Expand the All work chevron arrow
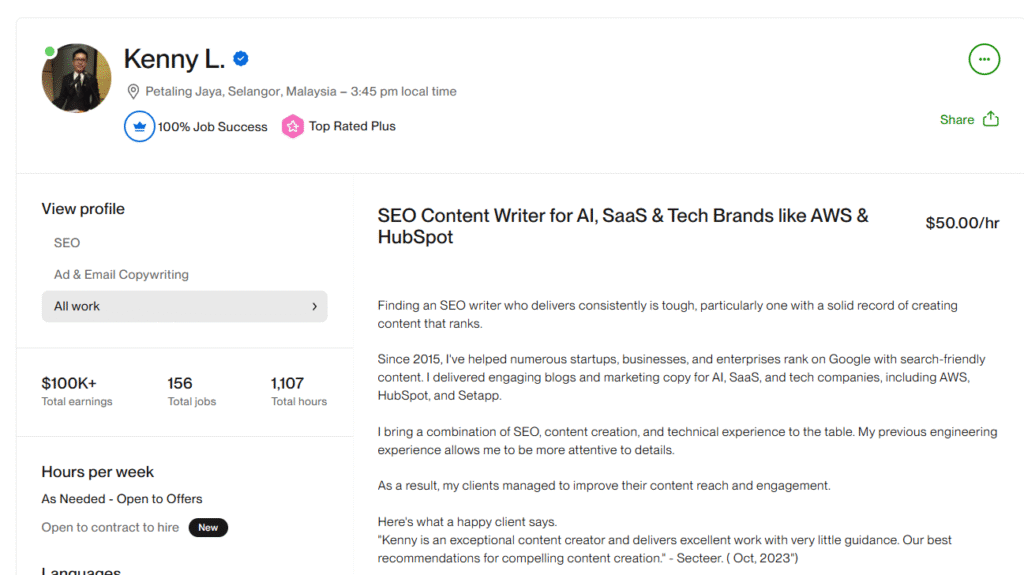 click(314, 307)
